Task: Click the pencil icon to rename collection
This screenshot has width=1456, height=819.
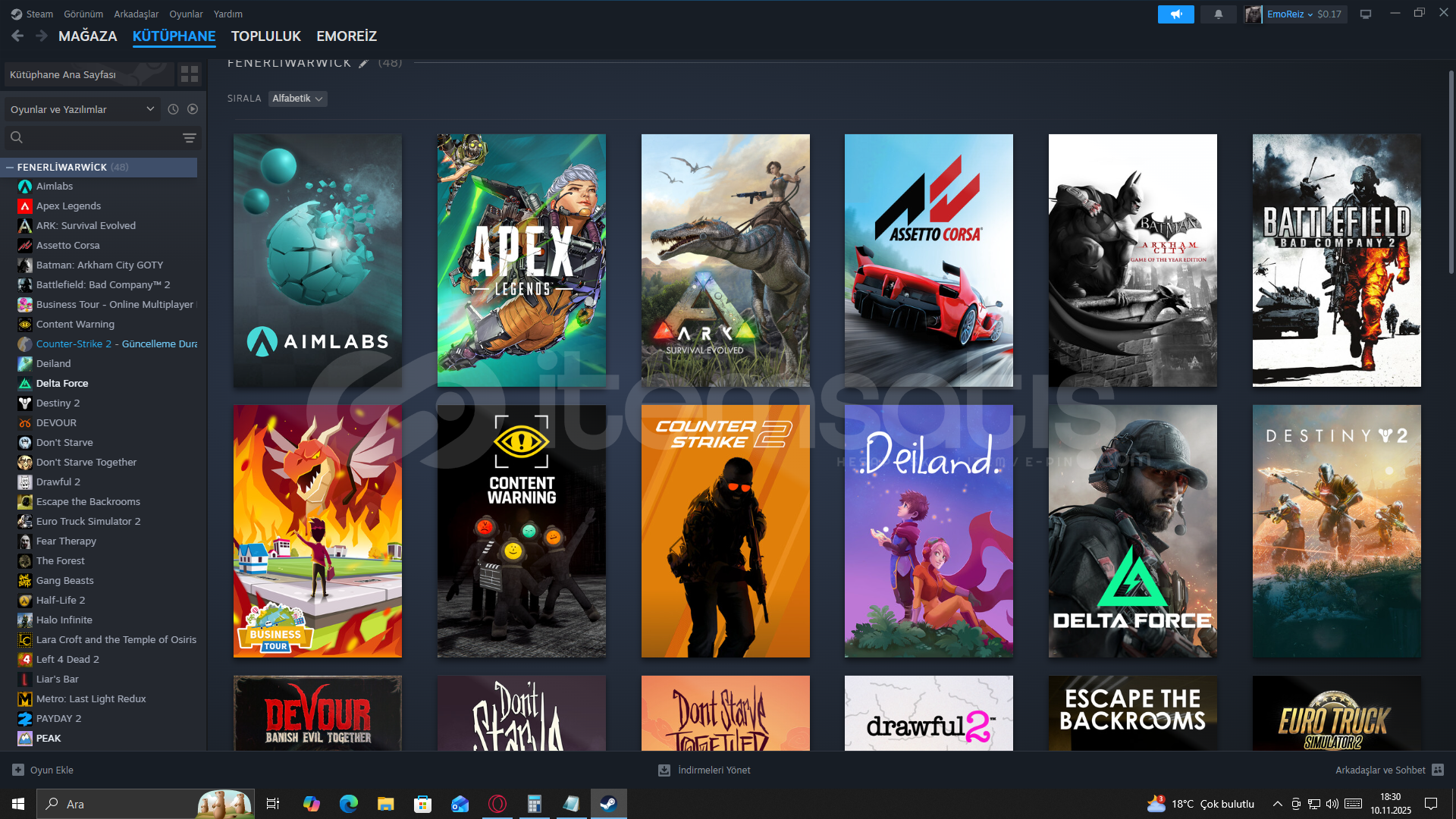Action: pyautogui.click(x=364, y=63)
